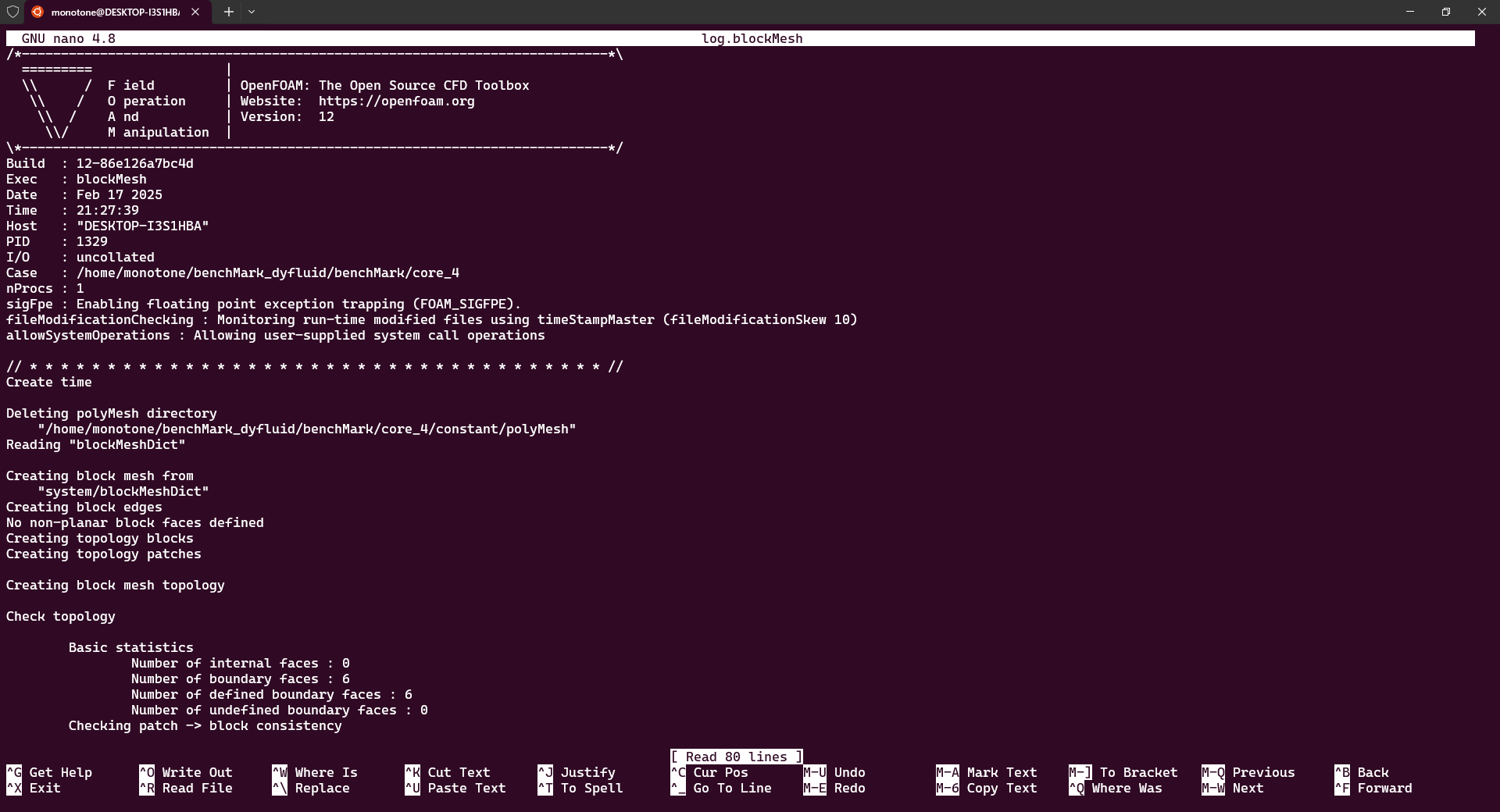Close the terminal window
This screenshot has width=1500, height=812.
[1482, 12]
